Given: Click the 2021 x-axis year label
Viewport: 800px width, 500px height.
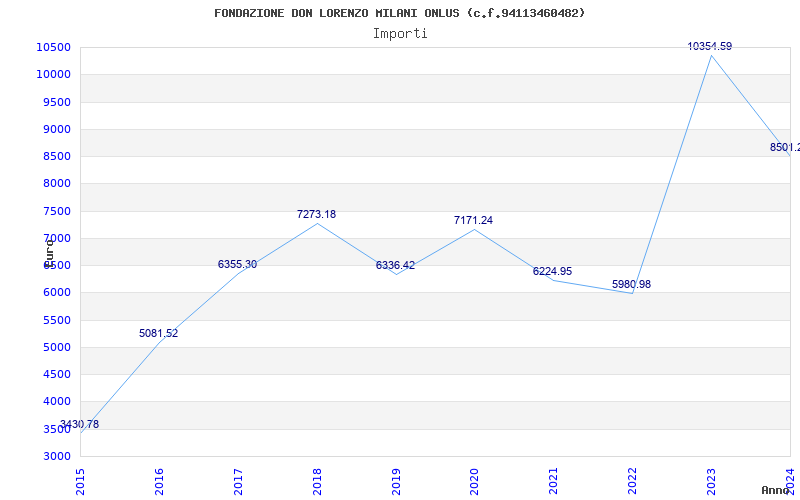Looking at the screenshot, I should [x=554, y=481].
